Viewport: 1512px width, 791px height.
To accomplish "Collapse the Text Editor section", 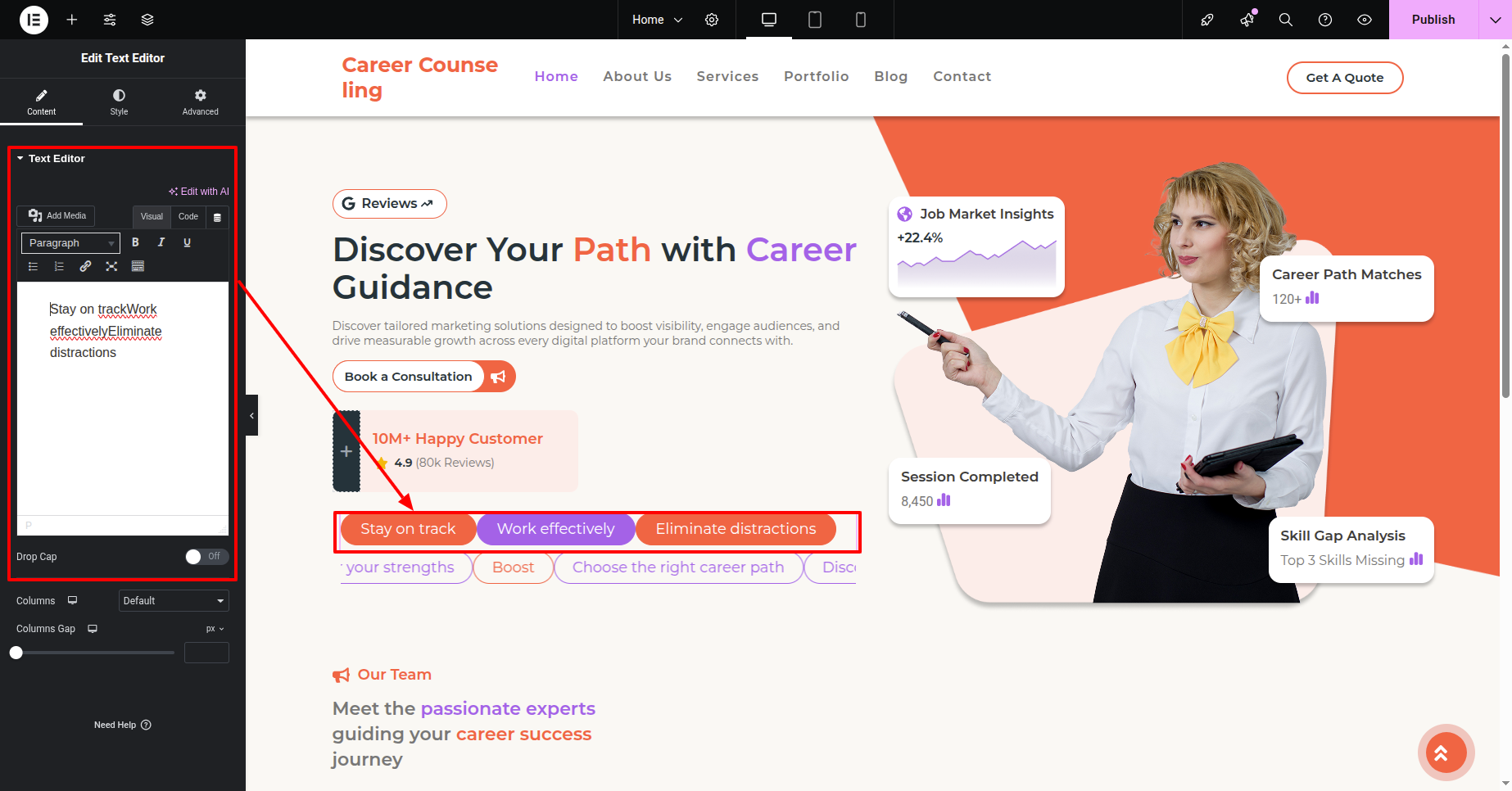I will (51, 159).
